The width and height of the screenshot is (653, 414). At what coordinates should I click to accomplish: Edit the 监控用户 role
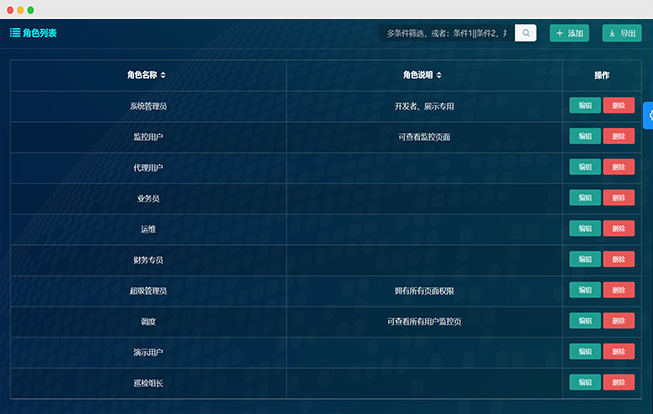pos(585,136)
